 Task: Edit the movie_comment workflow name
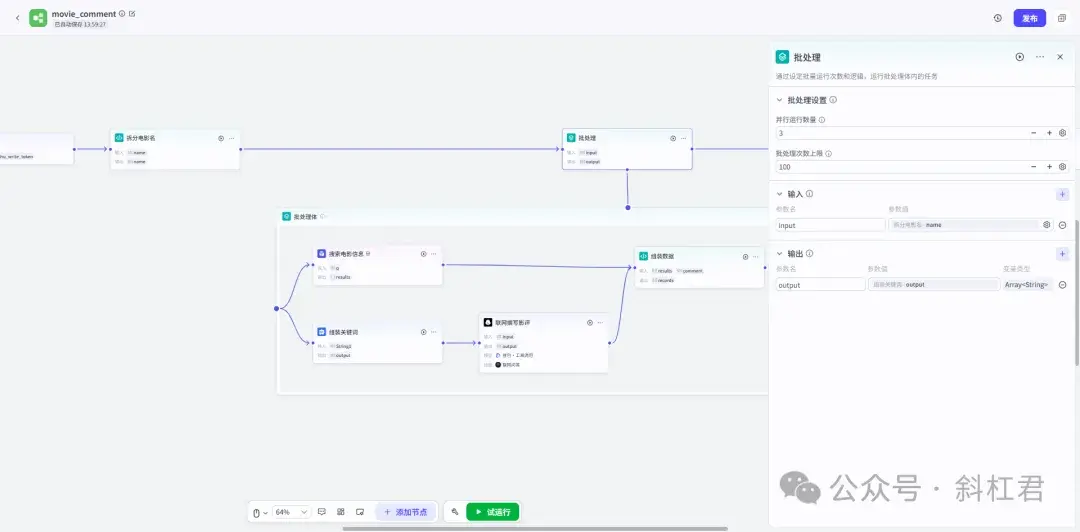click(132, 13)
